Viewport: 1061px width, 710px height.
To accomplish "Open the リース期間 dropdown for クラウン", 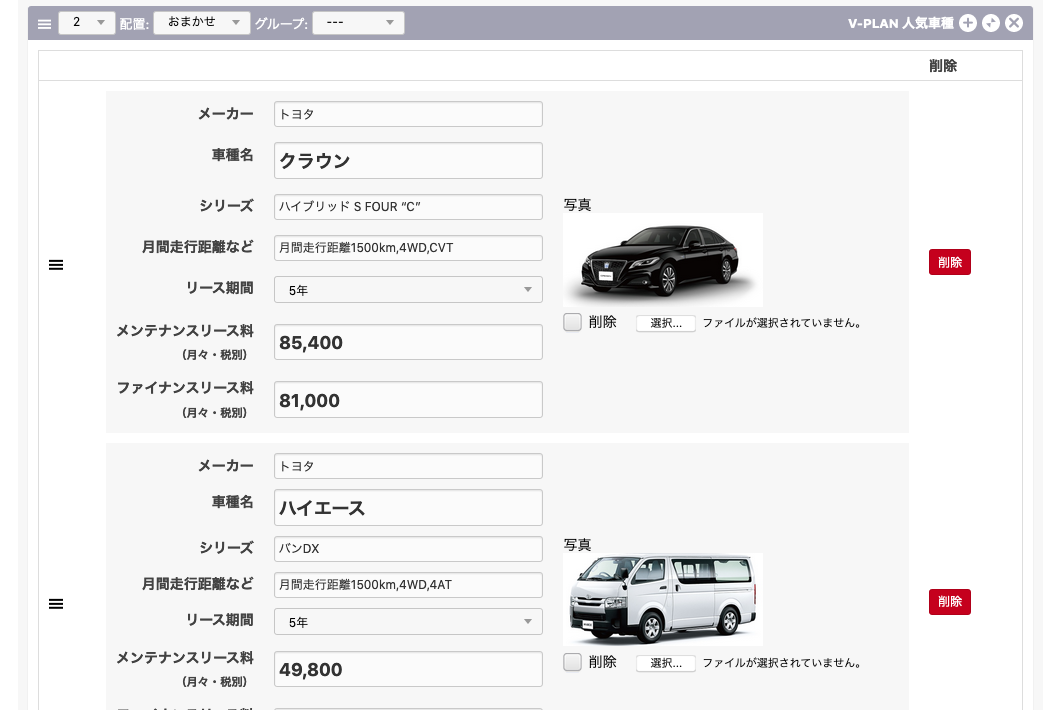I will 408,290.
